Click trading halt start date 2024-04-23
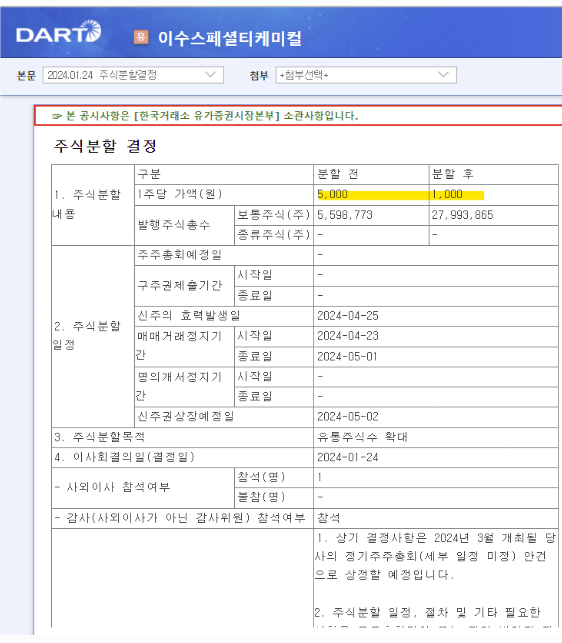 tap(348, 336)
